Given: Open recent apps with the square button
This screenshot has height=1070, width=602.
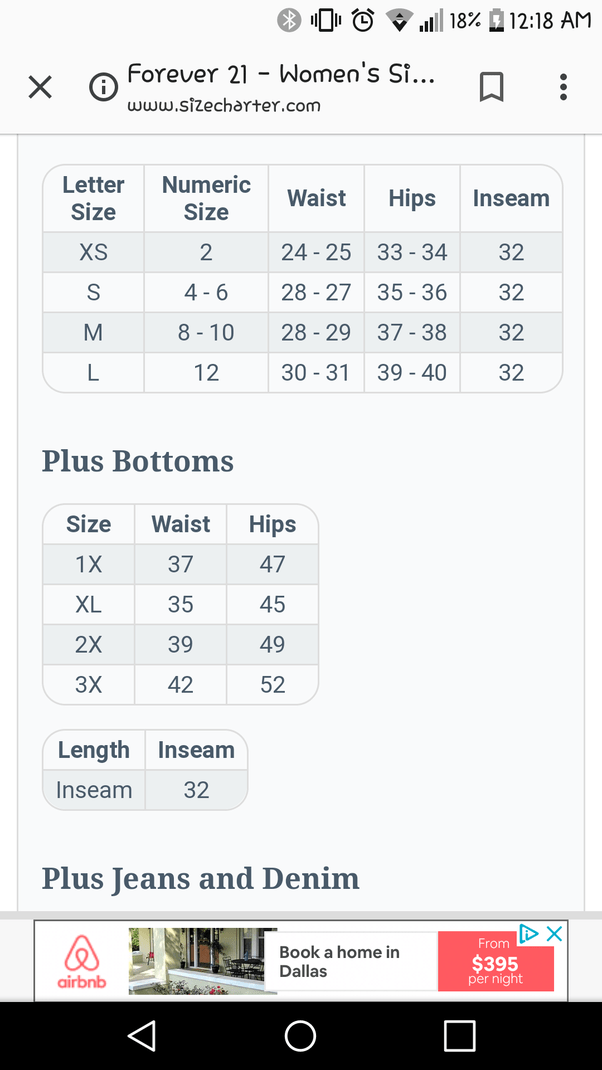Looking at the screenshot, I should 459,1035.
